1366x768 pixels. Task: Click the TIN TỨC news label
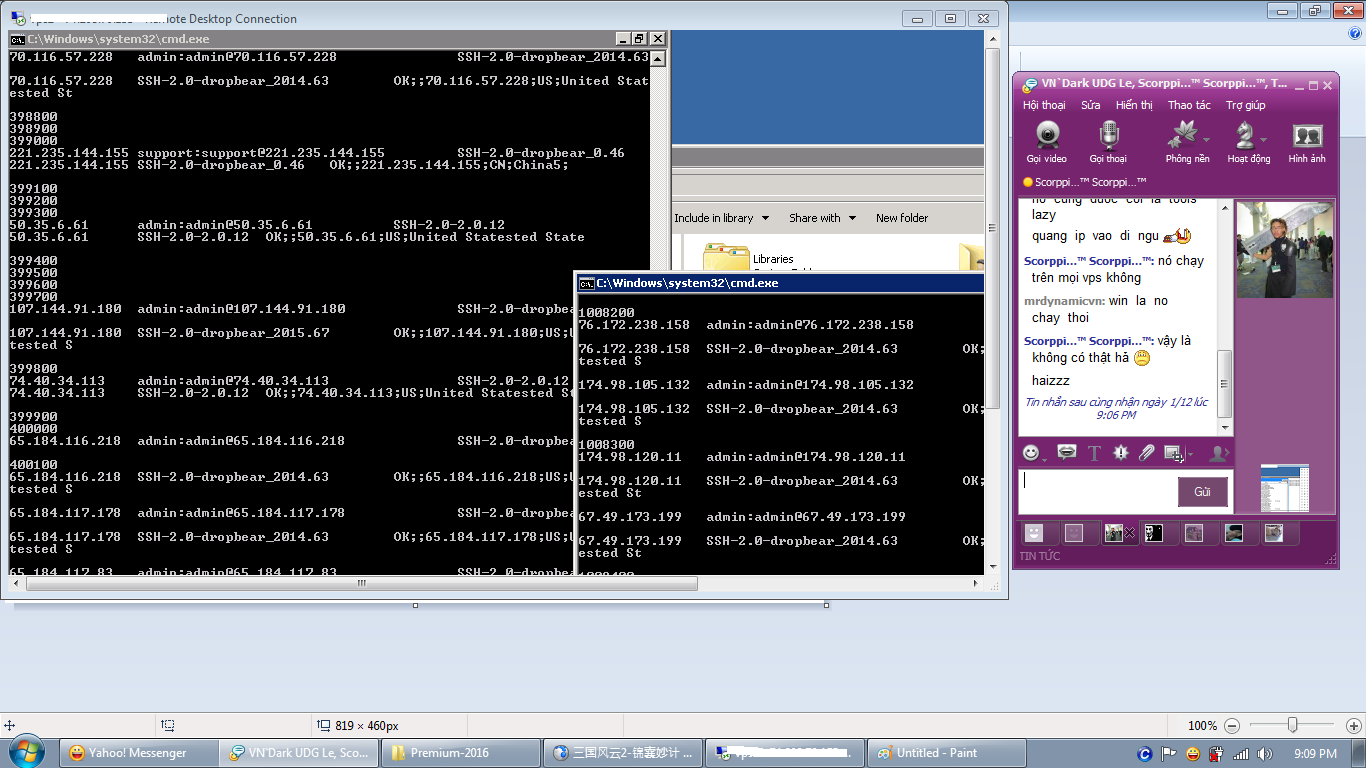[x=1040, y=556]
